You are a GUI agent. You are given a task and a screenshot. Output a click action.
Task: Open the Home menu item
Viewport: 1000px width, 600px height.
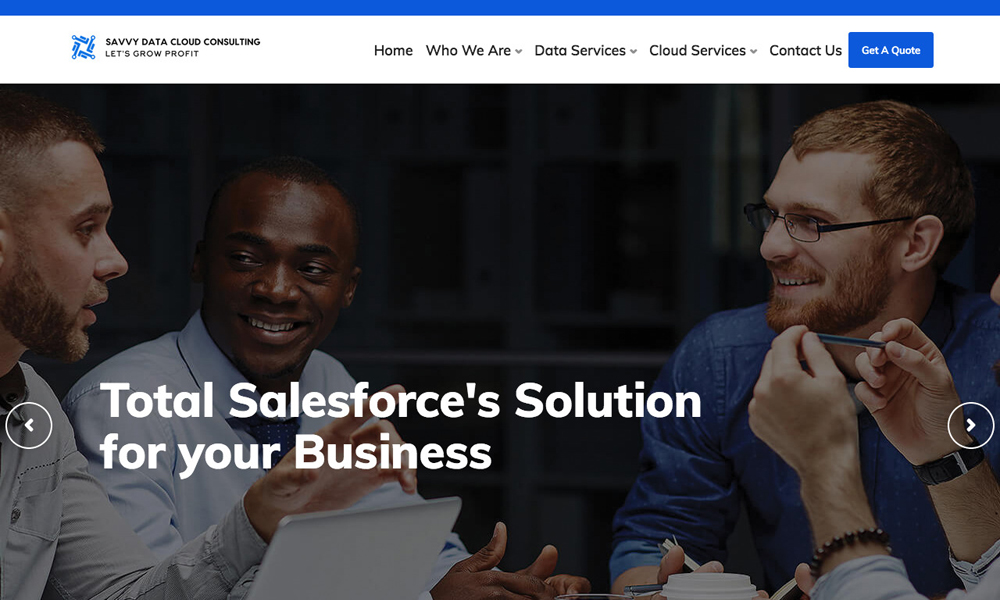393,50
